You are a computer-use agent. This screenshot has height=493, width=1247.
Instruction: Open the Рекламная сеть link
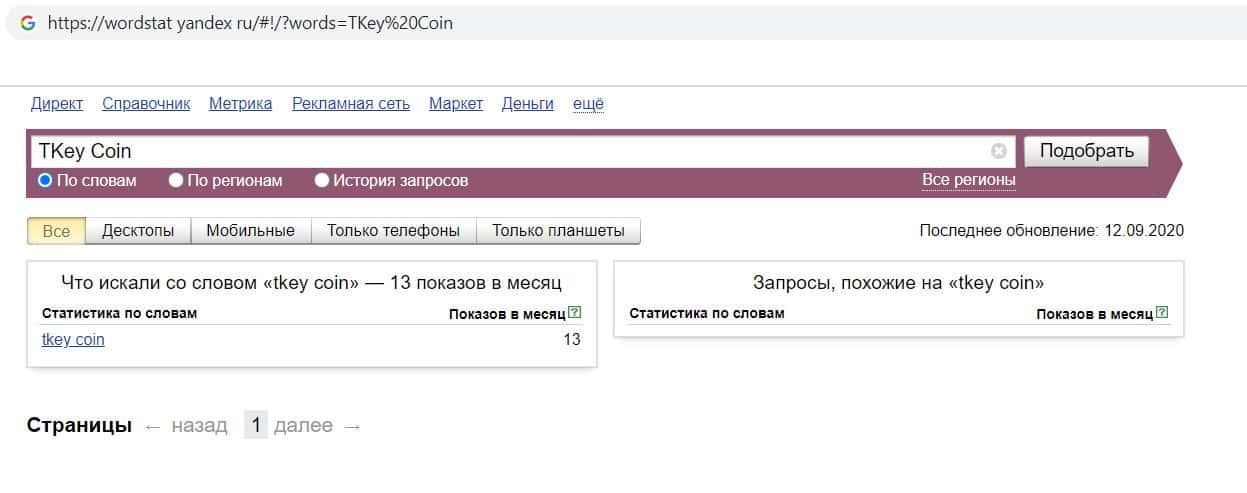(351, 104)
